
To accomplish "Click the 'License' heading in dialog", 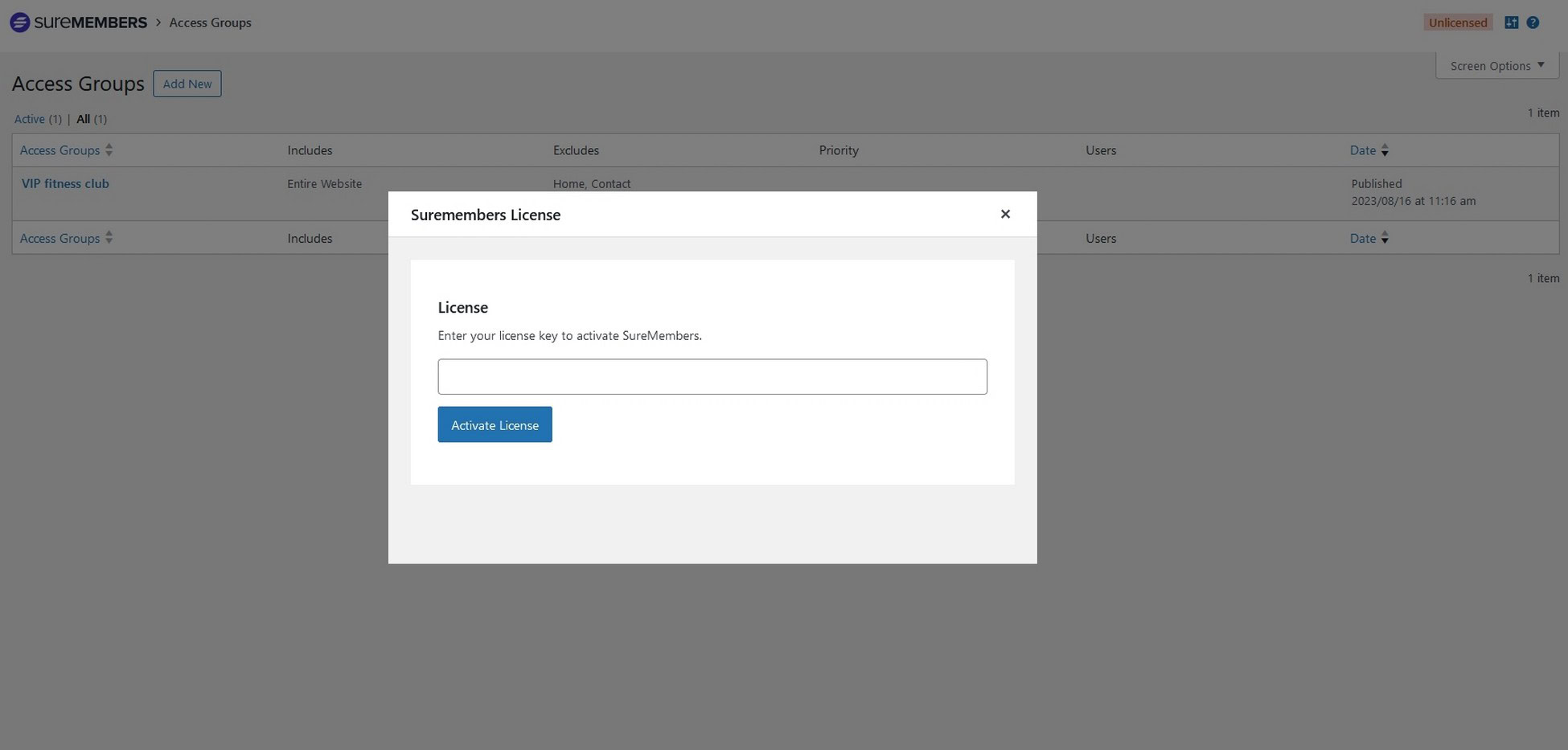I will click(462, 307).
